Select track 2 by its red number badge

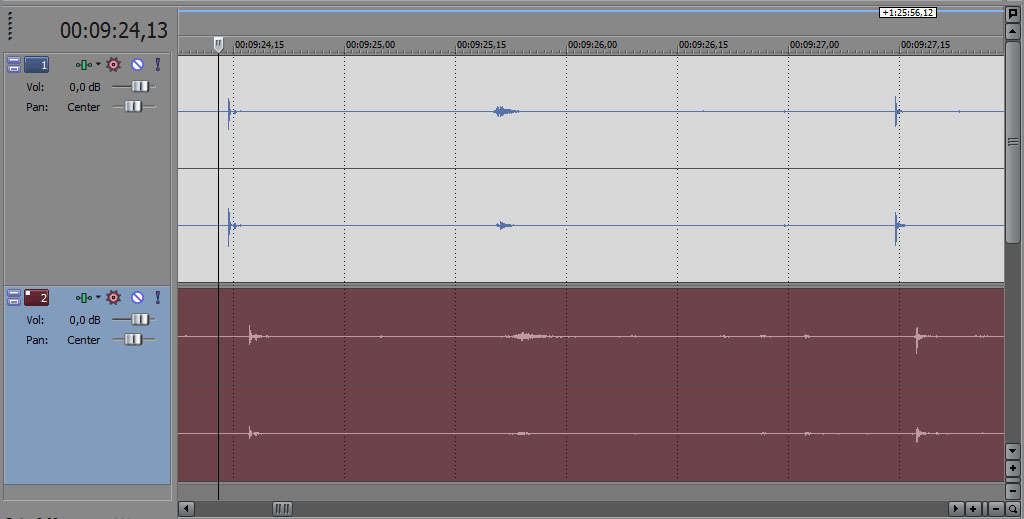tap(37, 298)
